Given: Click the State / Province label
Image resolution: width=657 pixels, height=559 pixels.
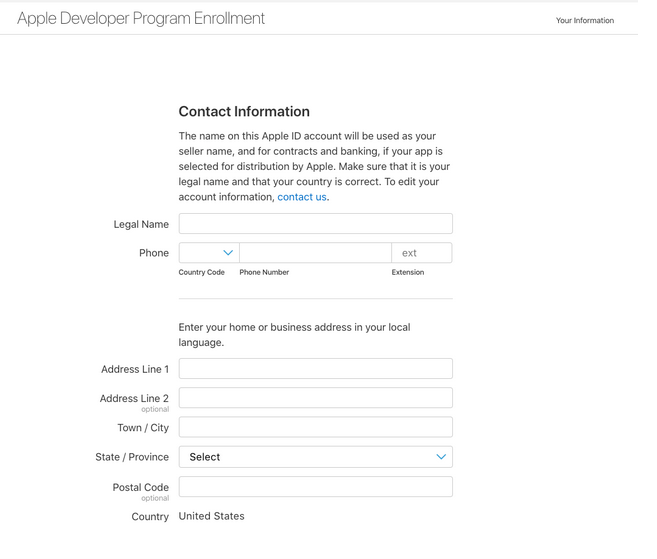Looking at the screenshot, I should pyautogui.click(x=132, y=457).
